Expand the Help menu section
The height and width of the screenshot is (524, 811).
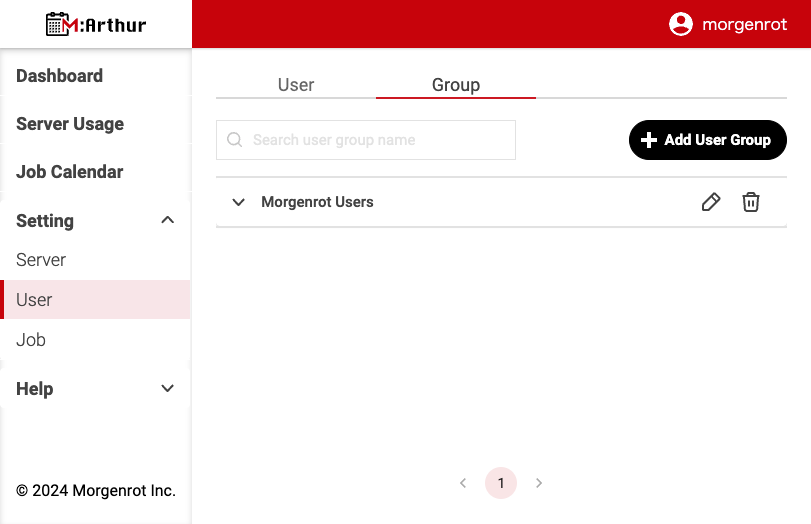[x=168, y=389]
